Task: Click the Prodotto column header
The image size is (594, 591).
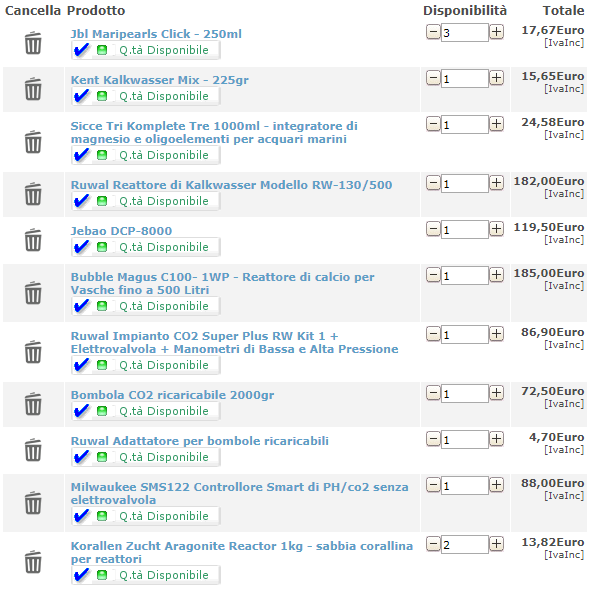Action: point(96,11)
